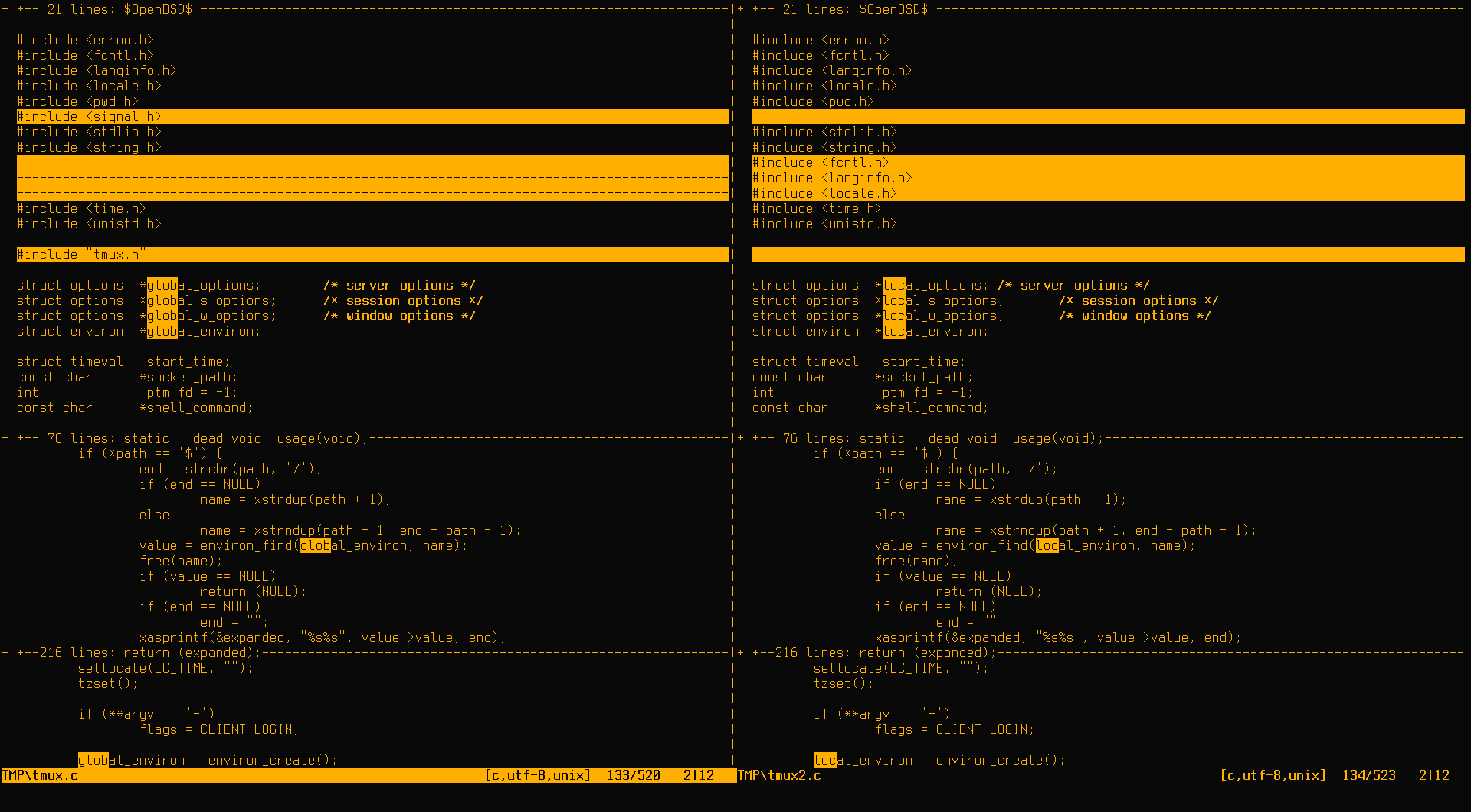Click the [c,utf-8,unix] indicator in right status line
This screenshot has height=812, width=1471.
click(1273, 775)
